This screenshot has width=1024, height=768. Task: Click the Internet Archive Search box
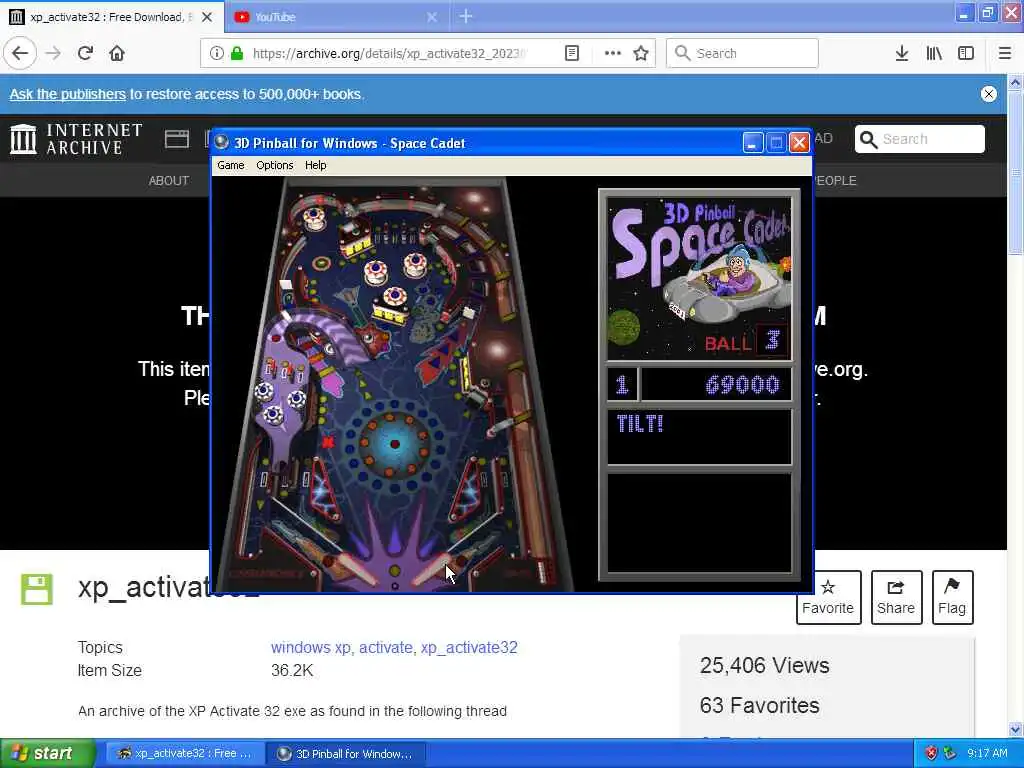click(920, 139)
